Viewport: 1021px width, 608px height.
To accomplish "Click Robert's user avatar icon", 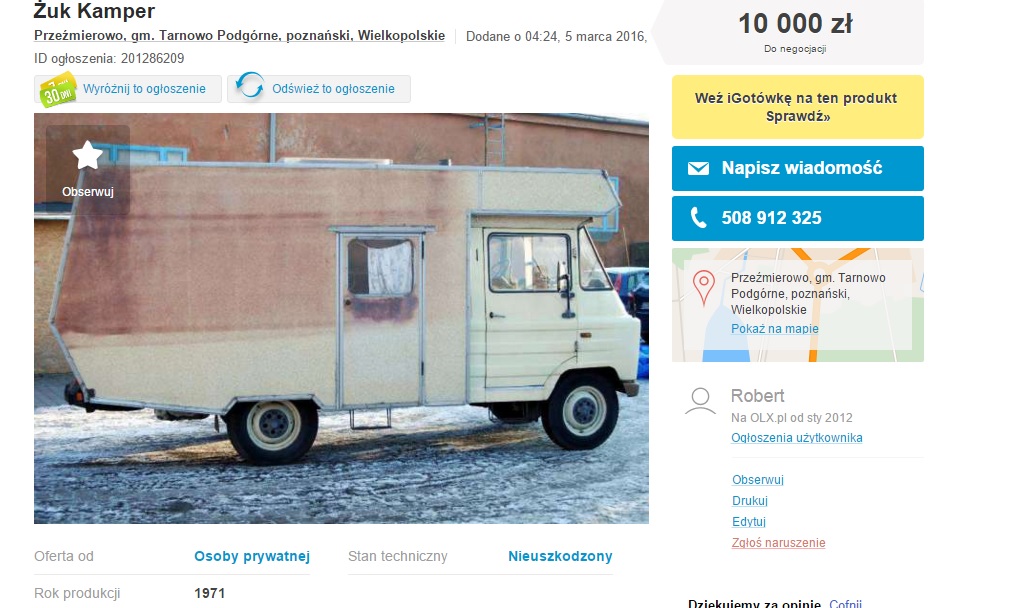I will 701,401.
